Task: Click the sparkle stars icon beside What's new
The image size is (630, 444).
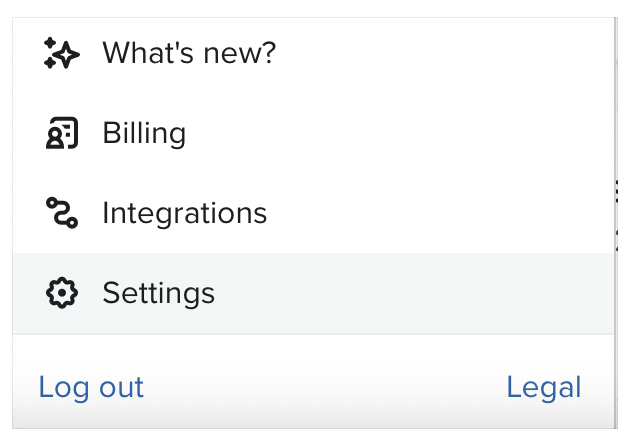Action: pyautogui.click(x=61, y=53)
